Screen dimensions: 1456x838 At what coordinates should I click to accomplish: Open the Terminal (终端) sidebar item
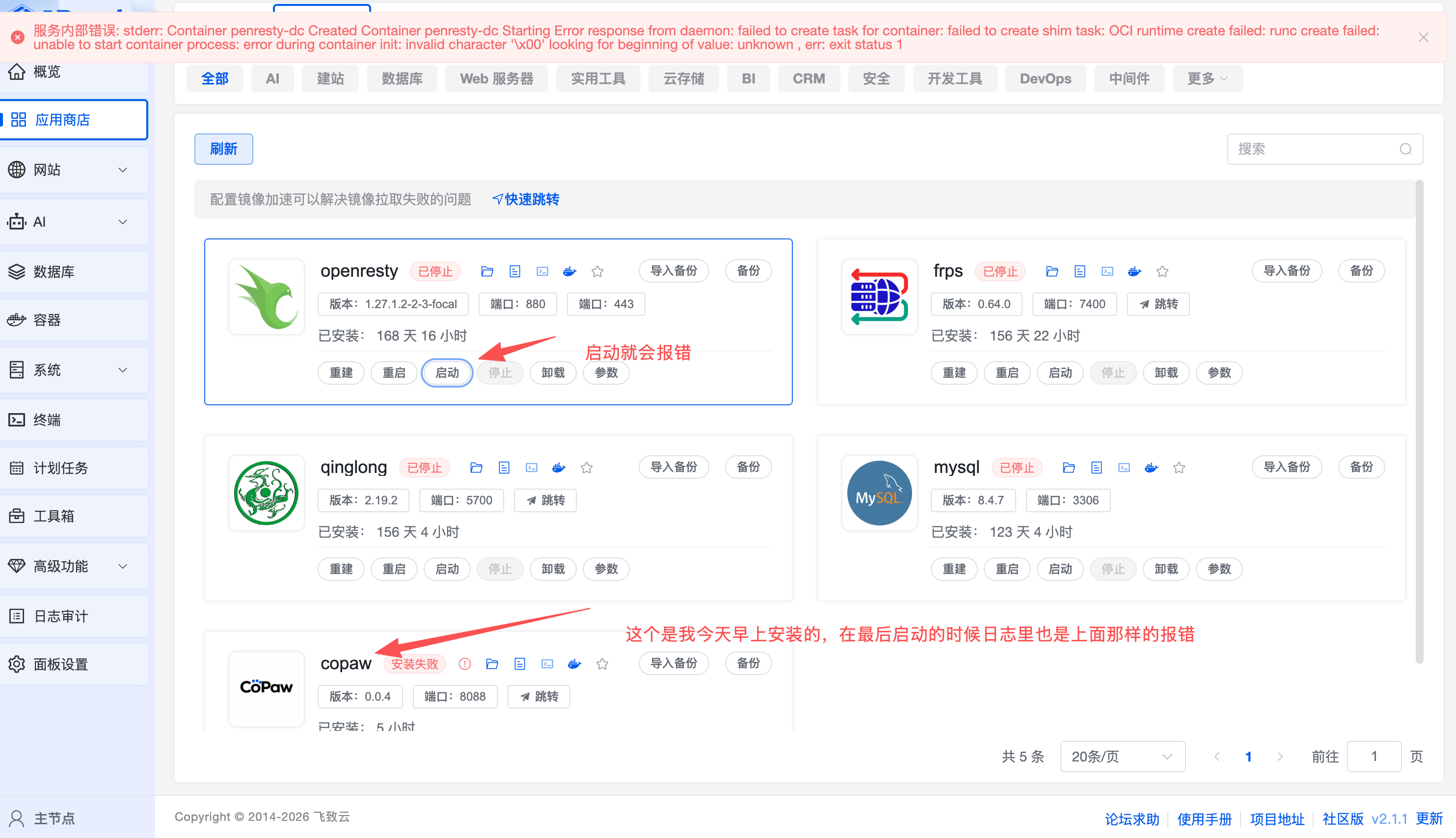tap(47, 419)
